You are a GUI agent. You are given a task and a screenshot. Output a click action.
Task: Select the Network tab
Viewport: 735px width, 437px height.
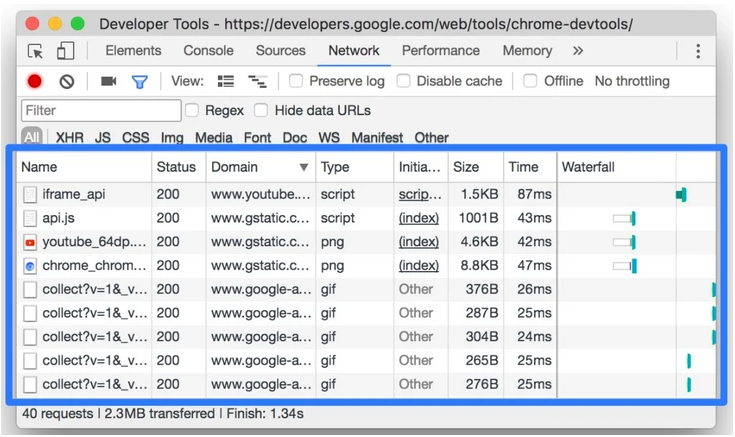[353, 51]
